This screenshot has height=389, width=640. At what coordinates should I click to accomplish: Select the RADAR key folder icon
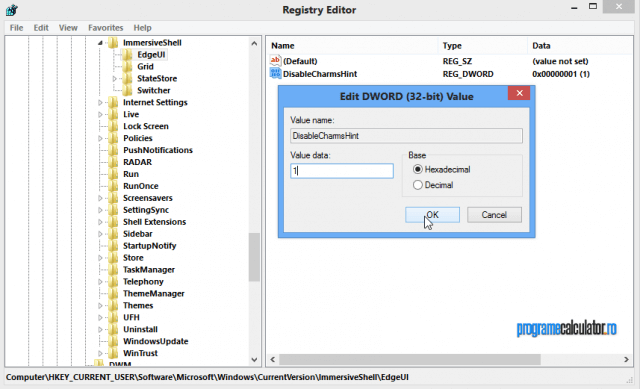(x=113, y=162)
